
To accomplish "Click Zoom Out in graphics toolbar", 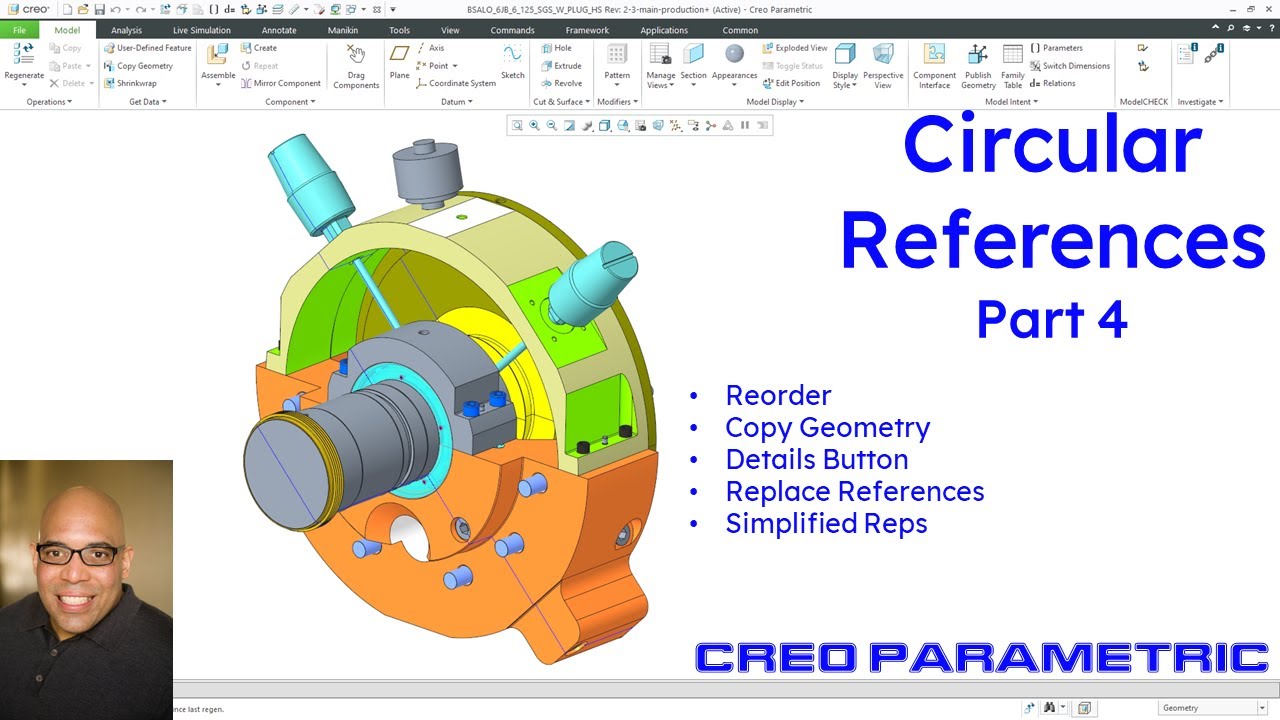I will click(x=551, y=125).
